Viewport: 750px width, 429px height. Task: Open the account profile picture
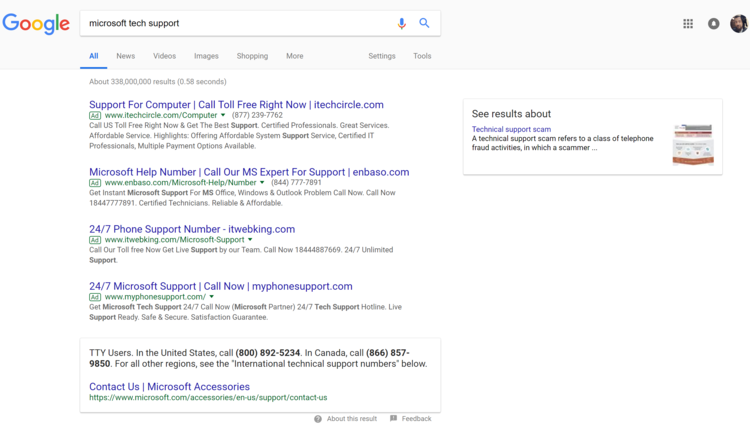739,23
